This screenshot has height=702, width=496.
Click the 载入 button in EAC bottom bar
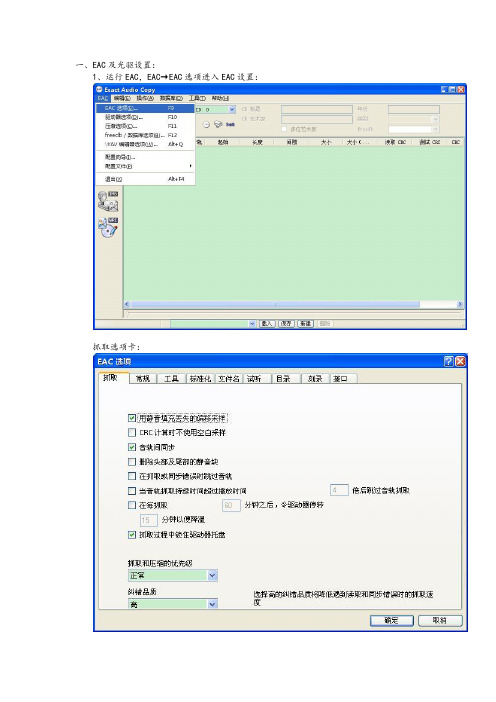[267, 323]
